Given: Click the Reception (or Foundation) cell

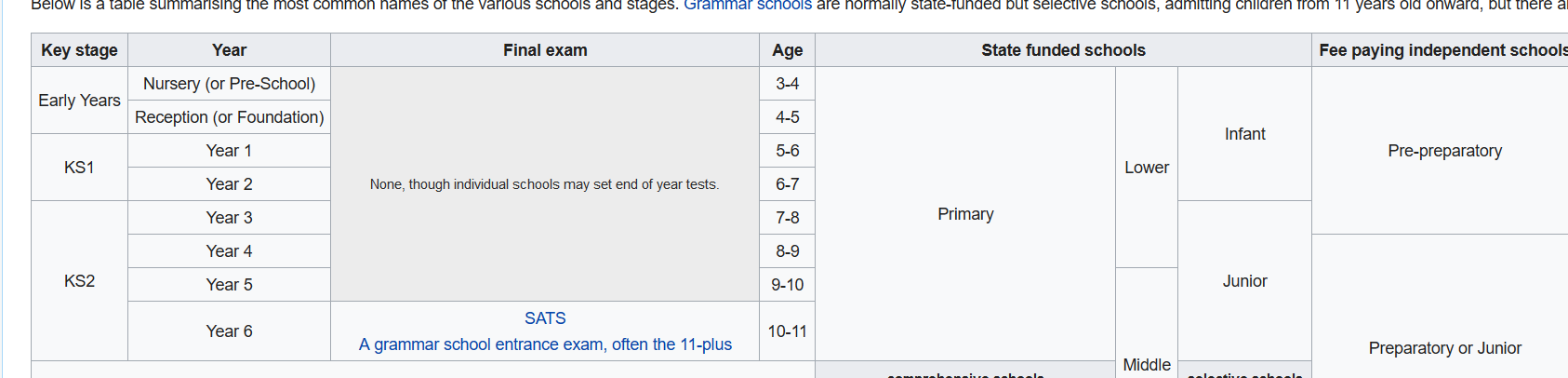Looking at the screenshot, I should pyautogui.click(x=229, y=117).
